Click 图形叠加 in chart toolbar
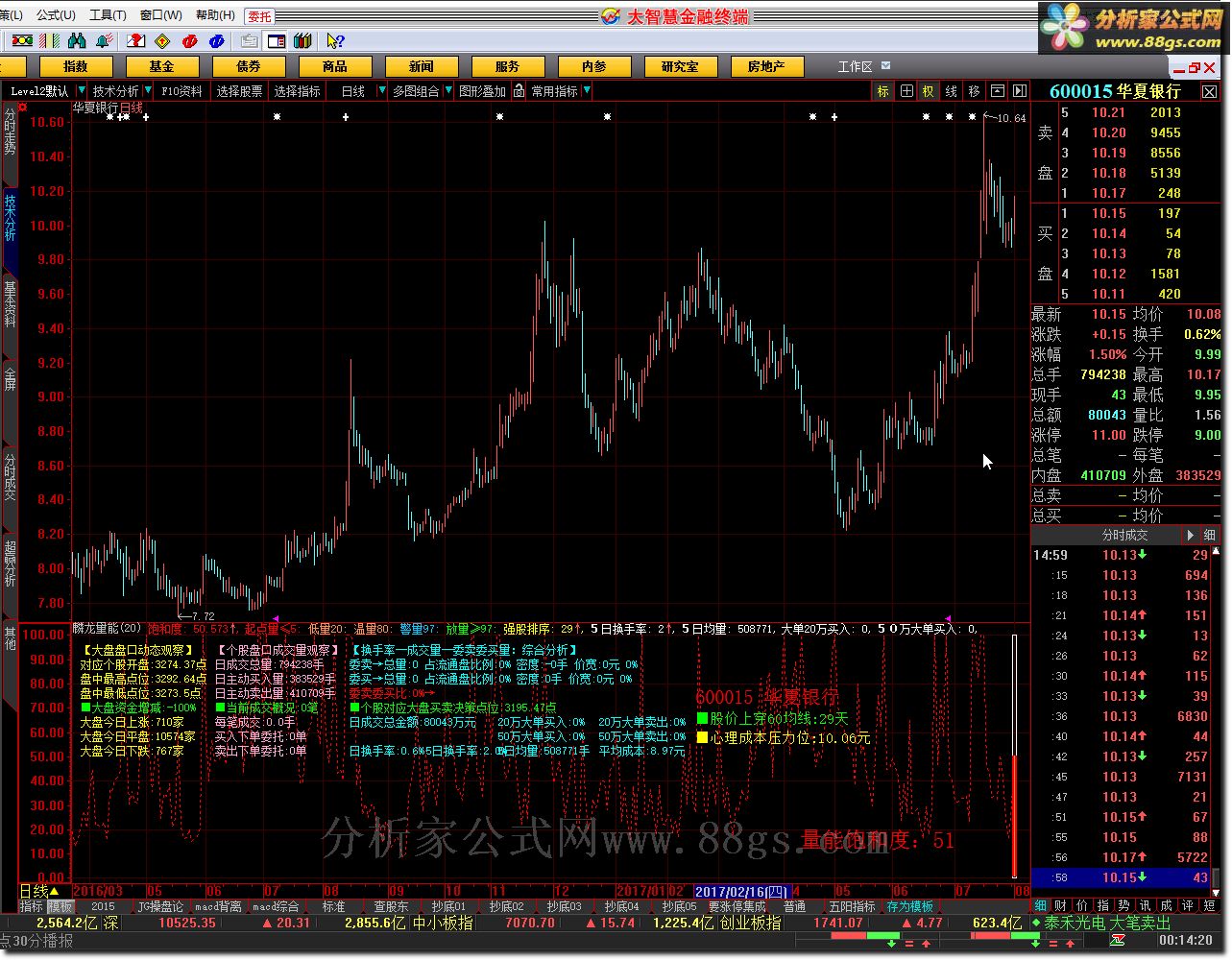Viewport: 1232px width, 960px height. (482, 91)
